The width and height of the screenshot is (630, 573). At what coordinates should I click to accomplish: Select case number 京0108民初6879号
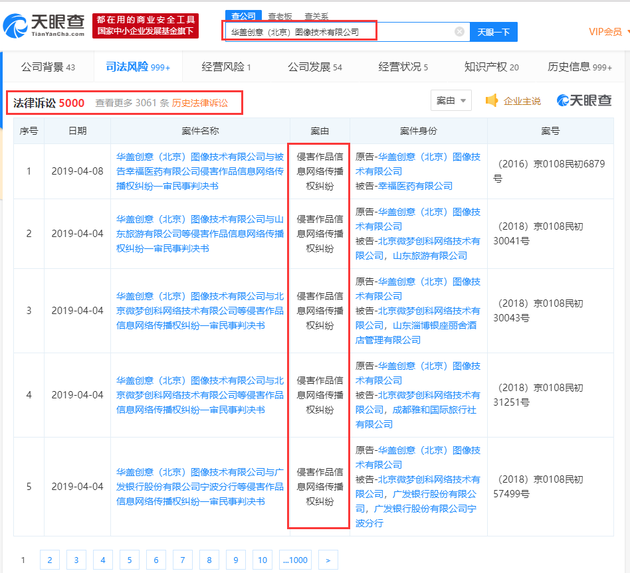549,171
